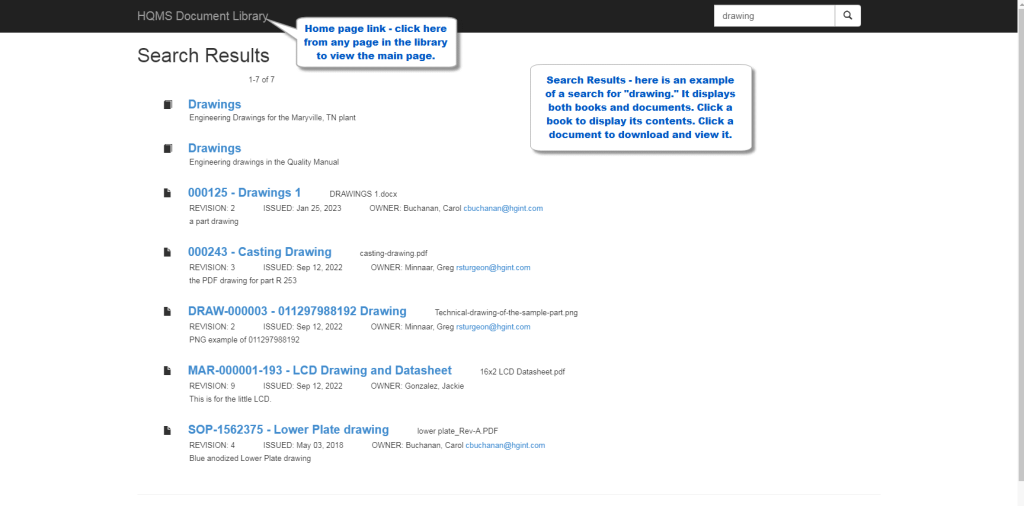Go to HQMS Document Library home
The image size is (1024, 506).
pyautogui.click(x=202, y=16)
